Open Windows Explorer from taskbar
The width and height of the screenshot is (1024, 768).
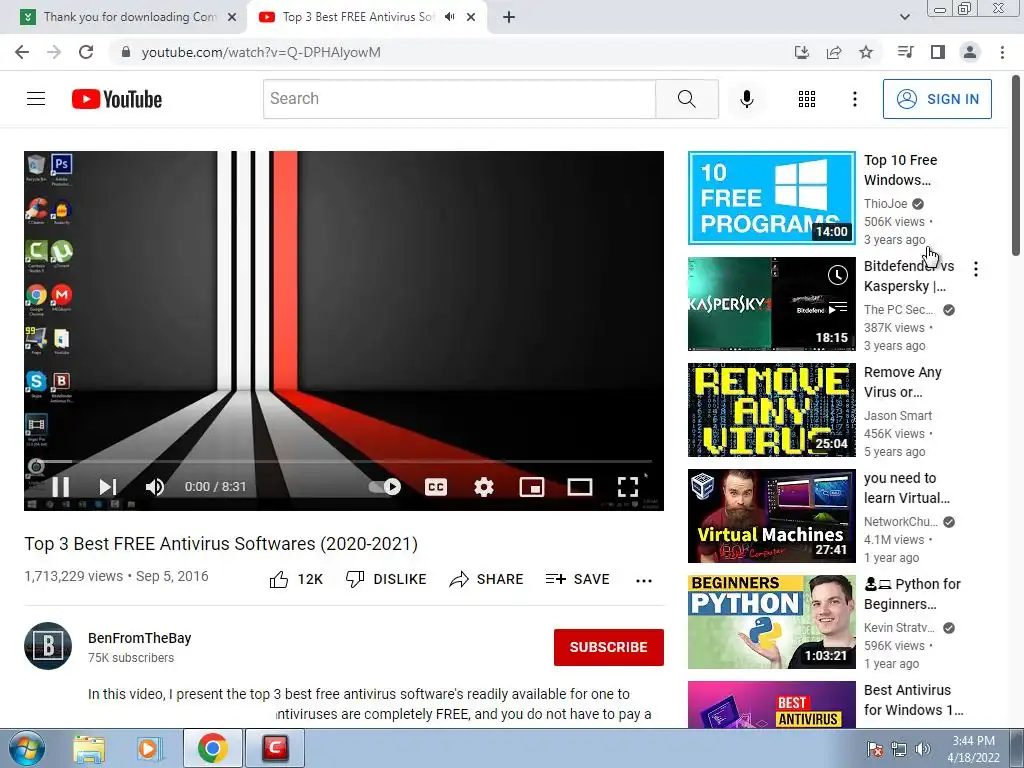click(x=89, y=749)
